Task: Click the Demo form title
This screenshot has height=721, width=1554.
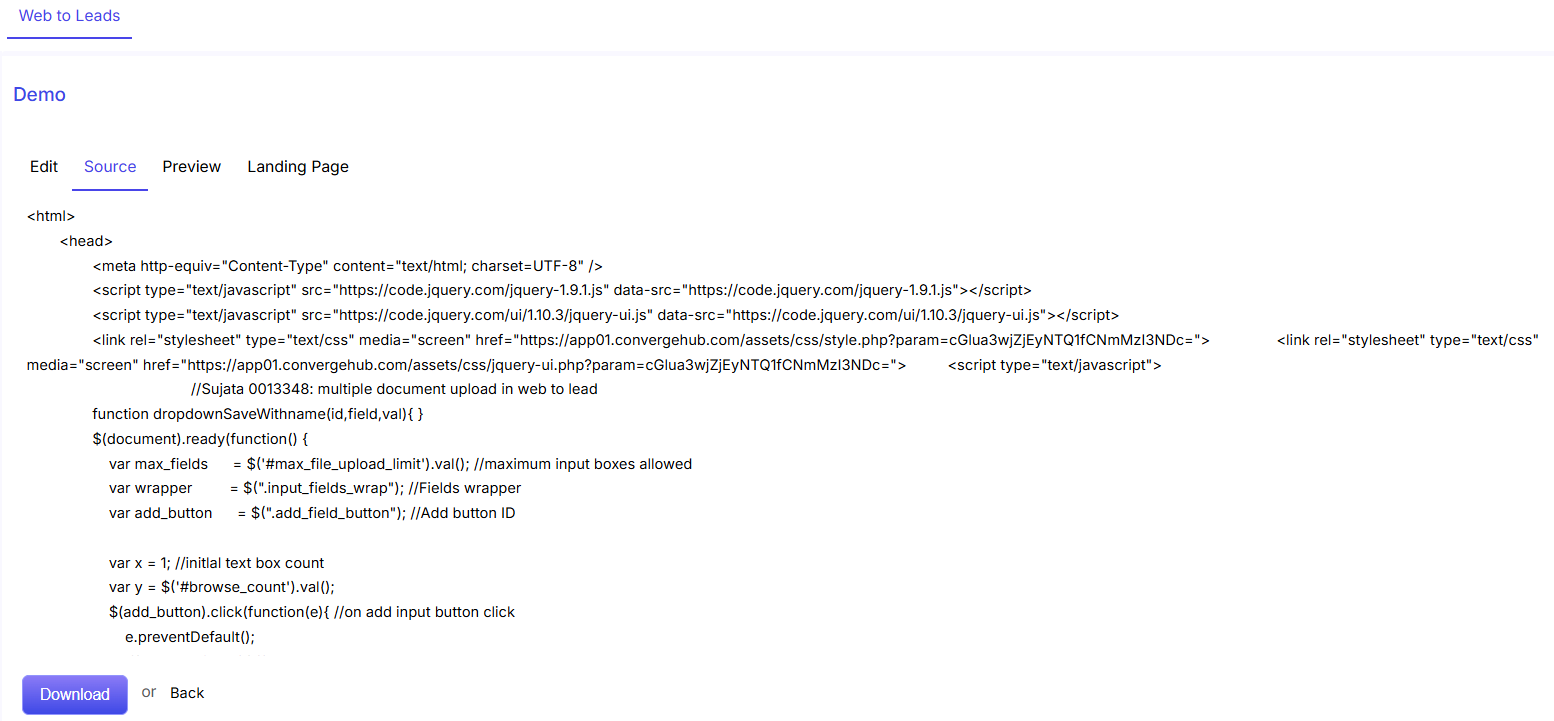Action: (x=40, y=95)
